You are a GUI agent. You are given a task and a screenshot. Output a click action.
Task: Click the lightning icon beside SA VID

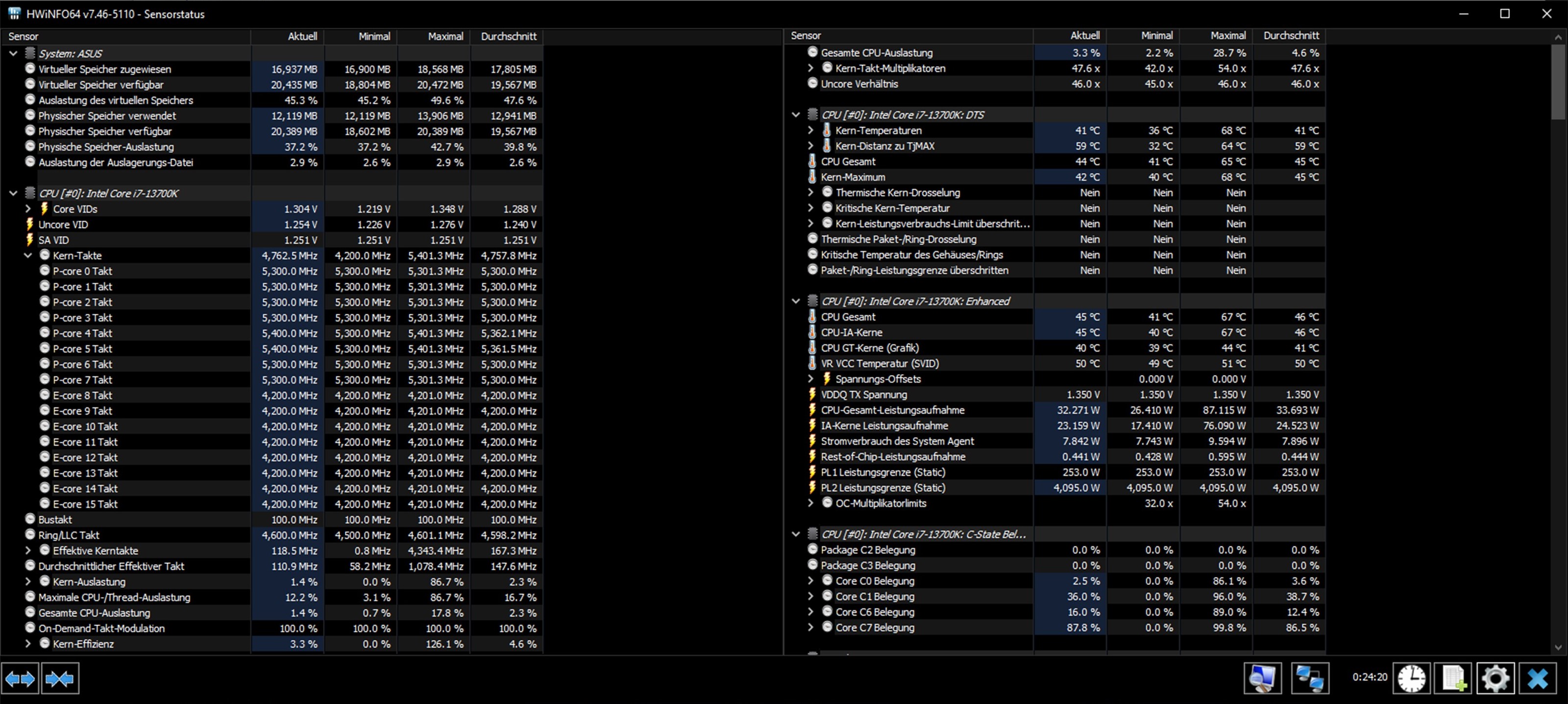(29, 240)
